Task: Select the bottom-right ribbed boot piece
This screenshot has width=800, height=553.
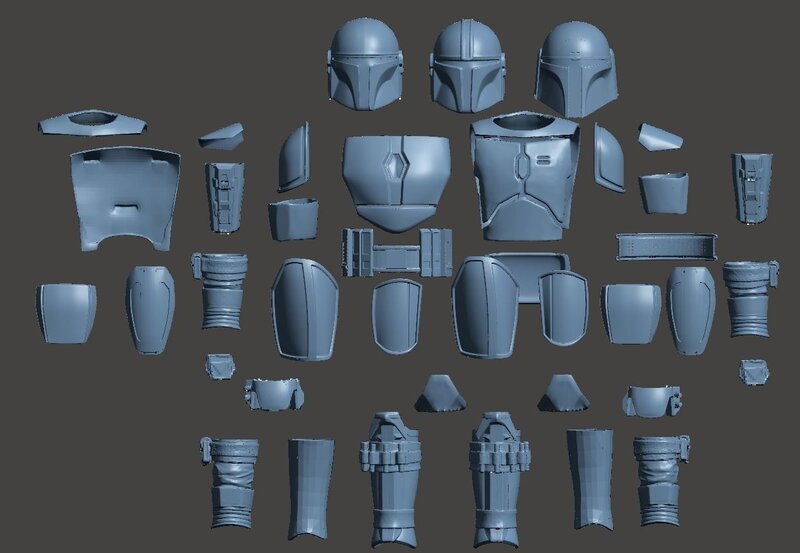Action: (663, 481)
